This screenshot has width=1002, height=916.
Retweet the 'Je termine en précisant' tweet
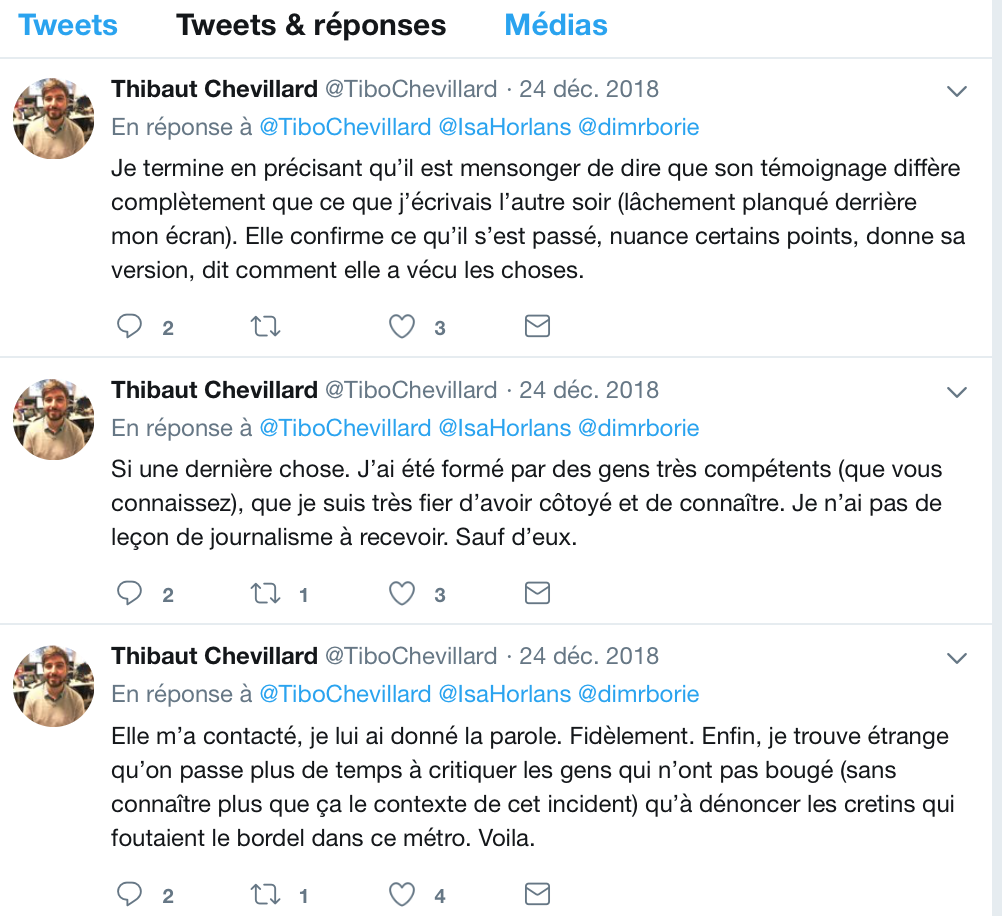coord(265,327)
